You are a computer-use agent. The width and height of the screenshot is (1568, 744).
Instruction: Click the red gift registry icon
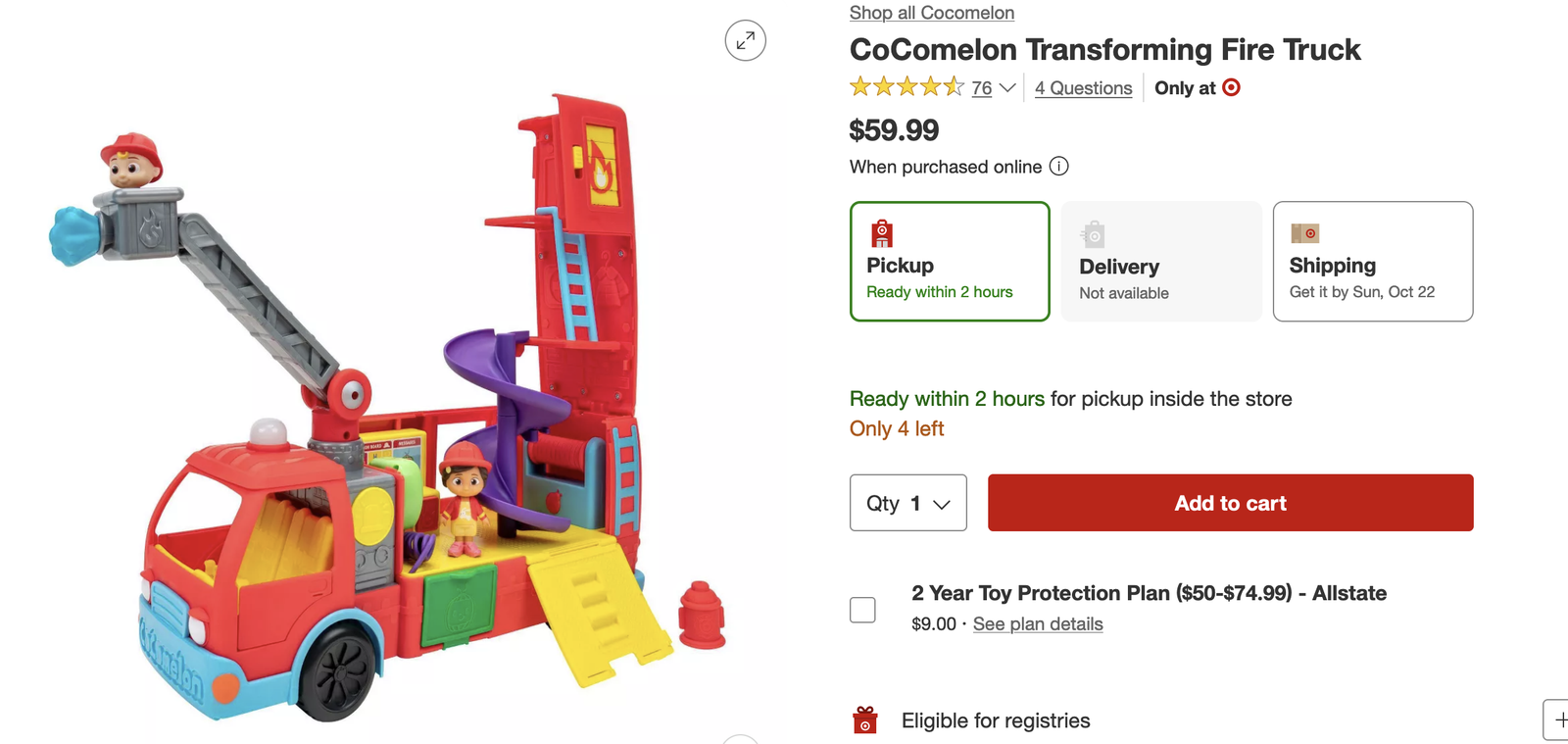click(x=865, y=720)
